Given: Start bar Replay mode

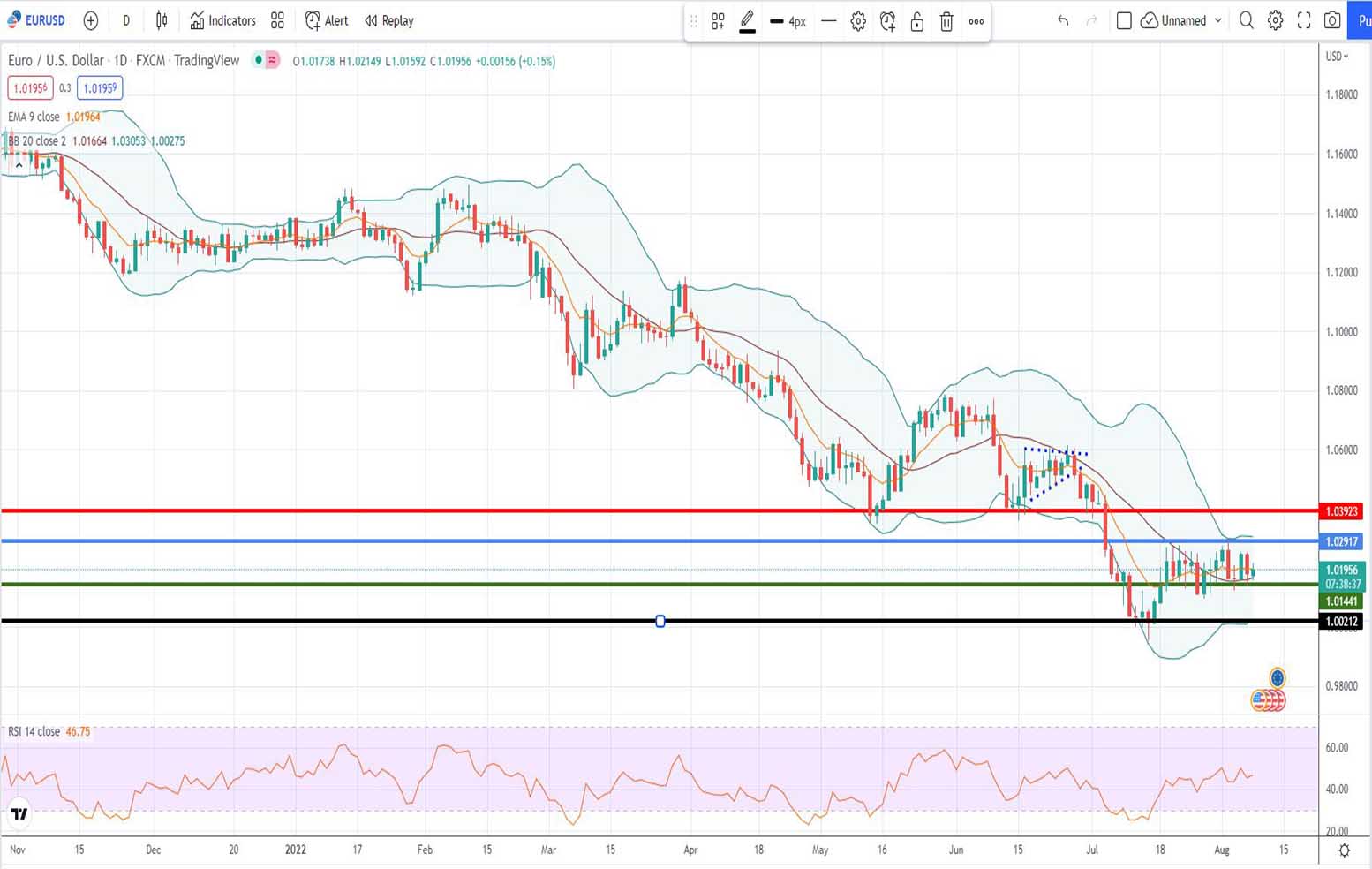Looking at the screenshot, I should pyautogui.click(x=388, y=20).
